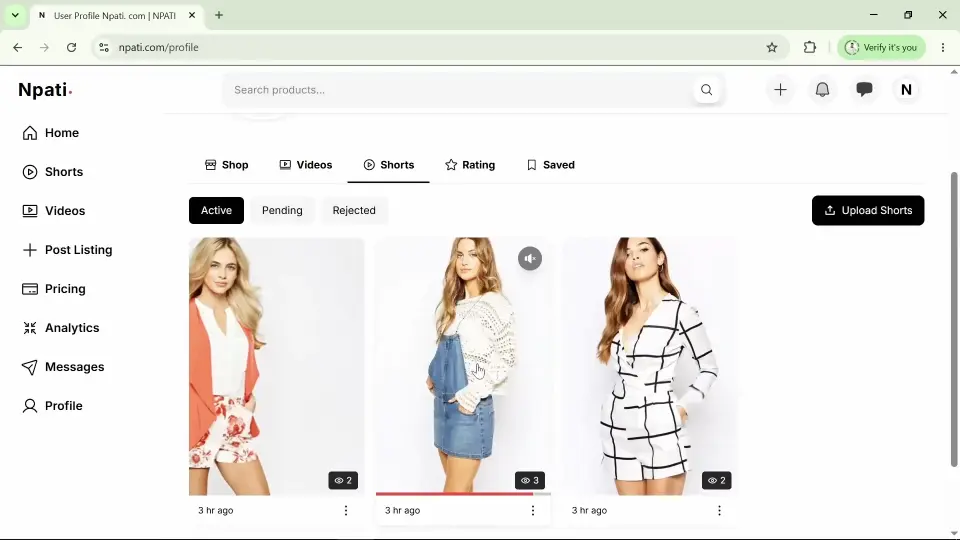Click view count on first short

343,481
